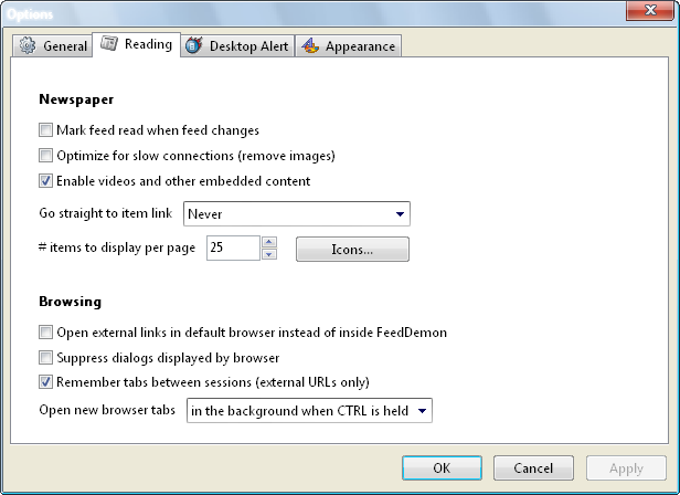
Task: Check Suppress dialogs displayed by browser
Action: (x=46, y=357)
